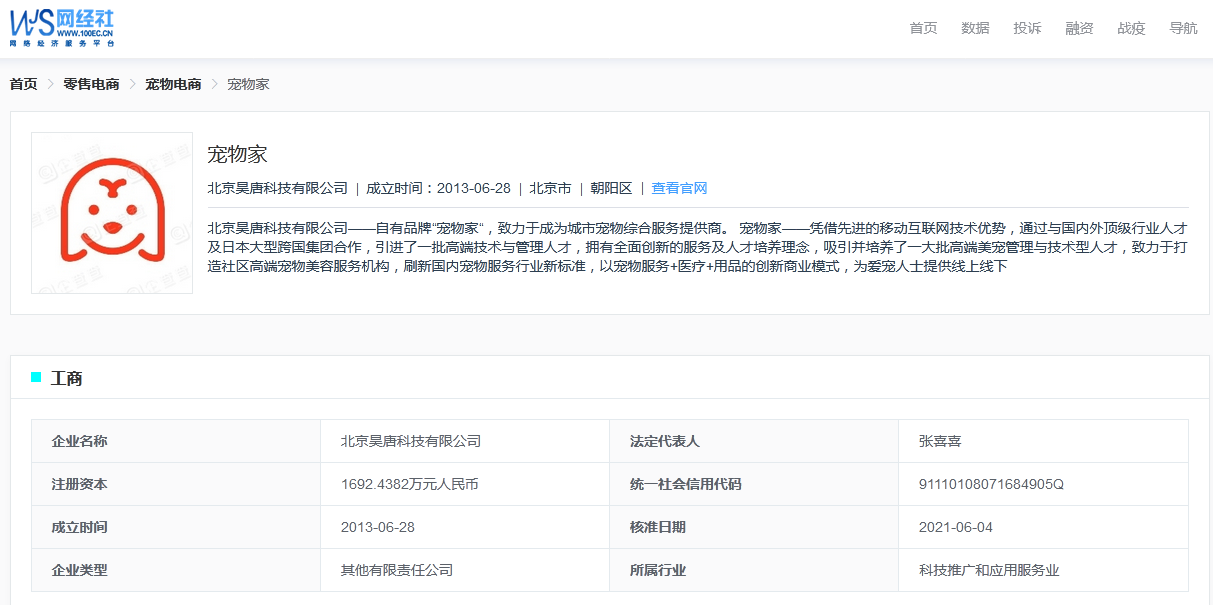The width and height of the screenshot is (1213, 605).
Task: Click 成立时间：2013-06-28 in the header line
Action: (x=438, y=188)
